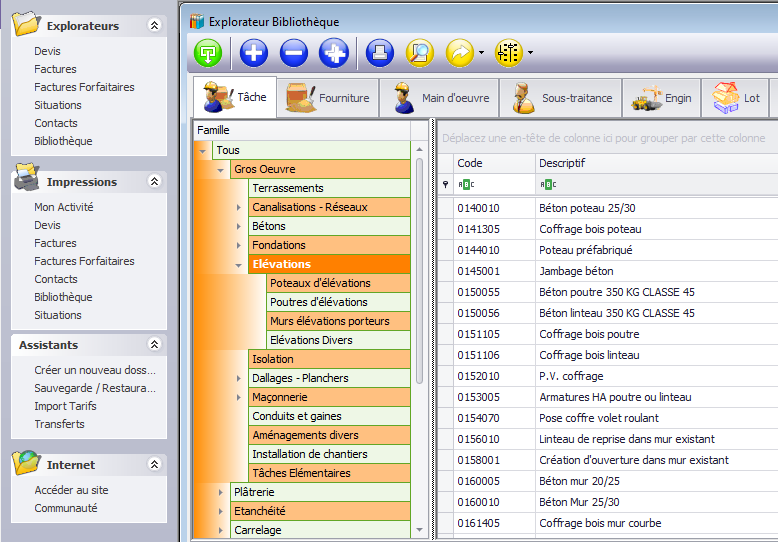Click the blue minus remove button
The height and width of the screenshot is (542, 778).
(x=294, y=53)
